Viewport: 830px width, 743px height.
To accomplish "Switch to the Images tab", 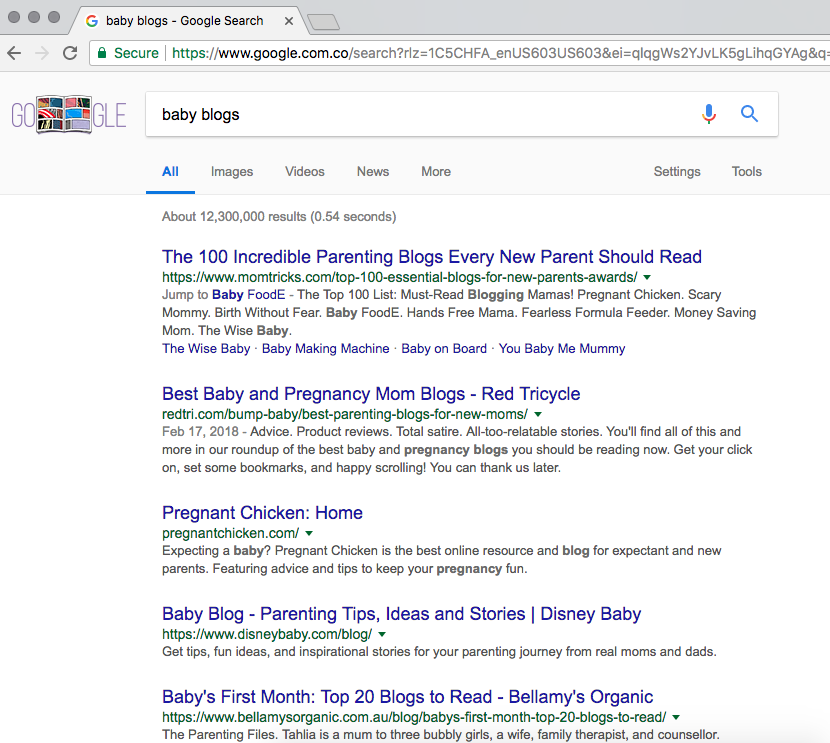I will pos(232,171).
